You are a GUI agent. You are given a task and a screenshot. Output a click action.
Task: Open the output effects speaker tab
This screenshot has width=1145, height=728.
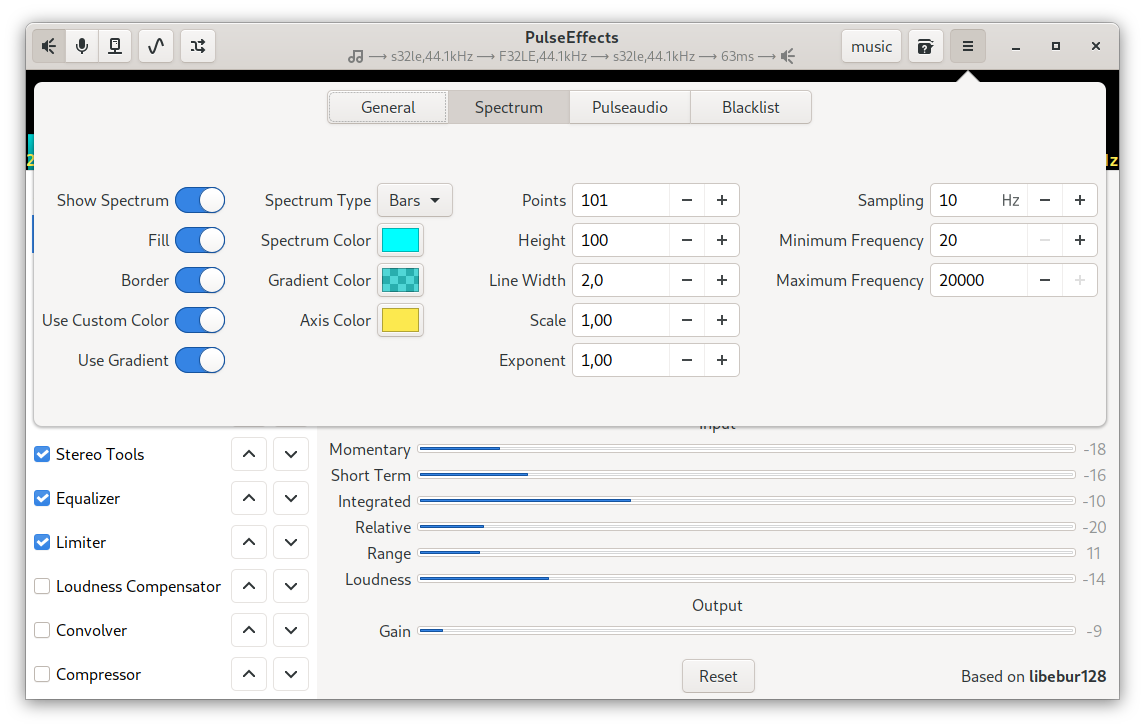[49, 46]
